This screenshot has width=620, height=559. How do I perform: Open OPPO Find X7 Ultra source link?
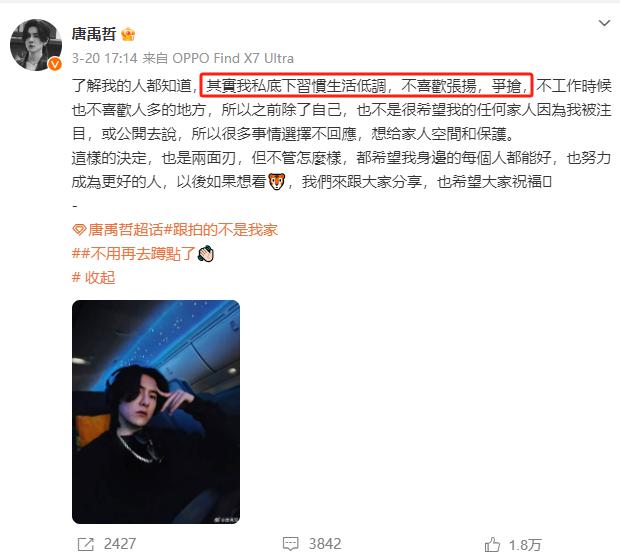click(x=233, y=58)
